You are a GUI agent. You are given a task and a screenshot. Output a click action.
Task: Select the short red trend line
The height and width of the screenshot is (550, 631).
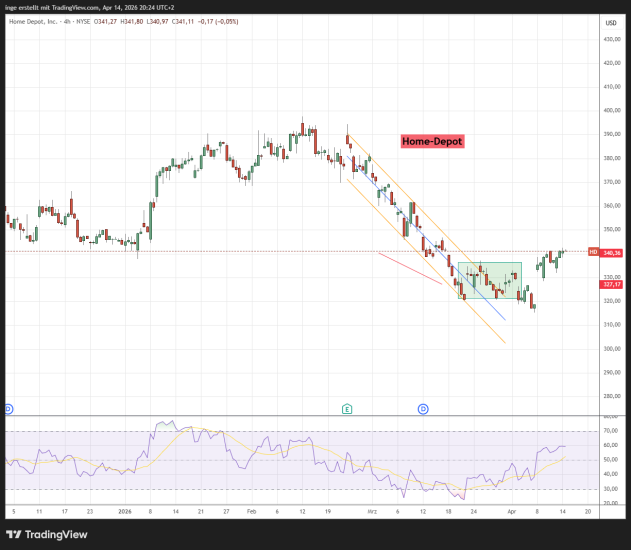tap(409, 268)
